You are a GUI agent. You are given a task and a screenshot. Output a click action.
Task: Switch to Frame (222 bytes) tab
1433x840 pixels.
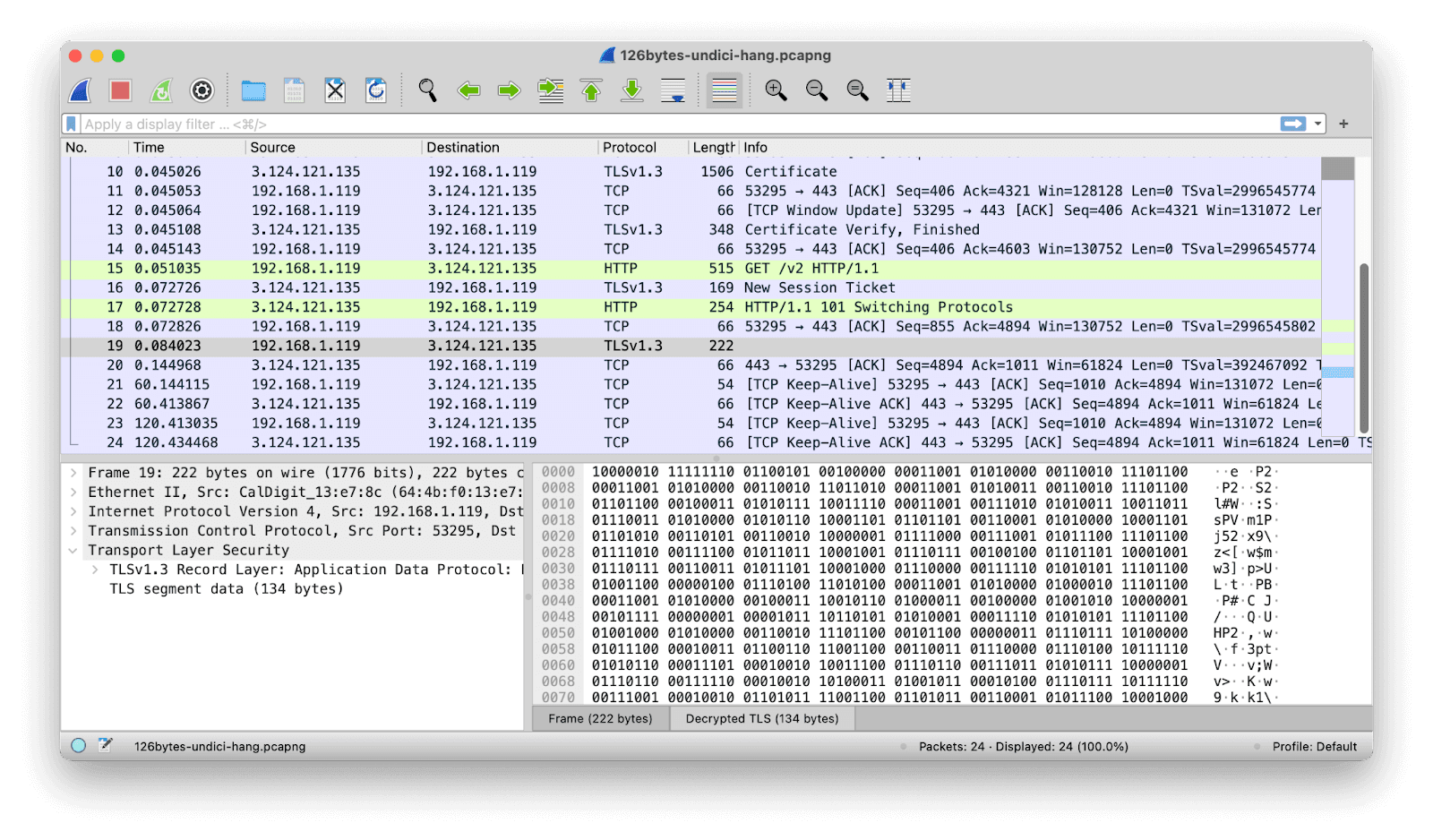[x=600, y=718]
